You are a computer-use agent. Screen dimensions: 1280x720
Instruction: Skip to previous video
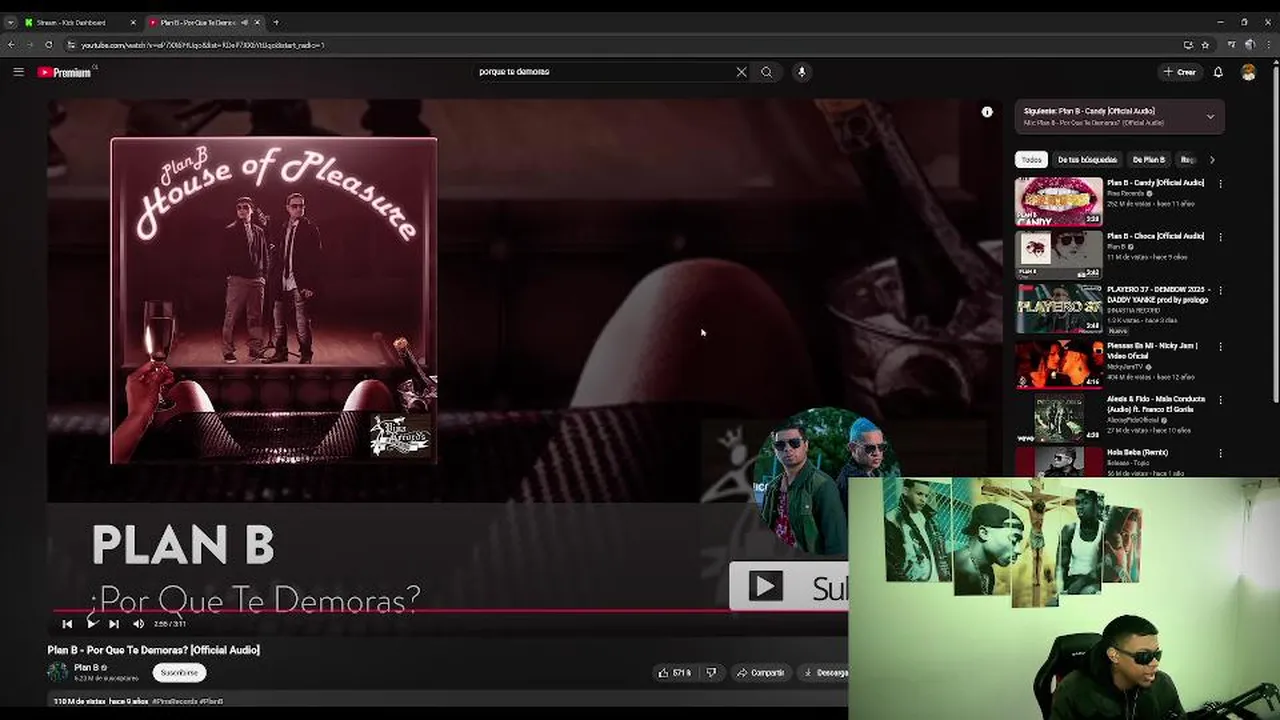[x=67, y=624]
